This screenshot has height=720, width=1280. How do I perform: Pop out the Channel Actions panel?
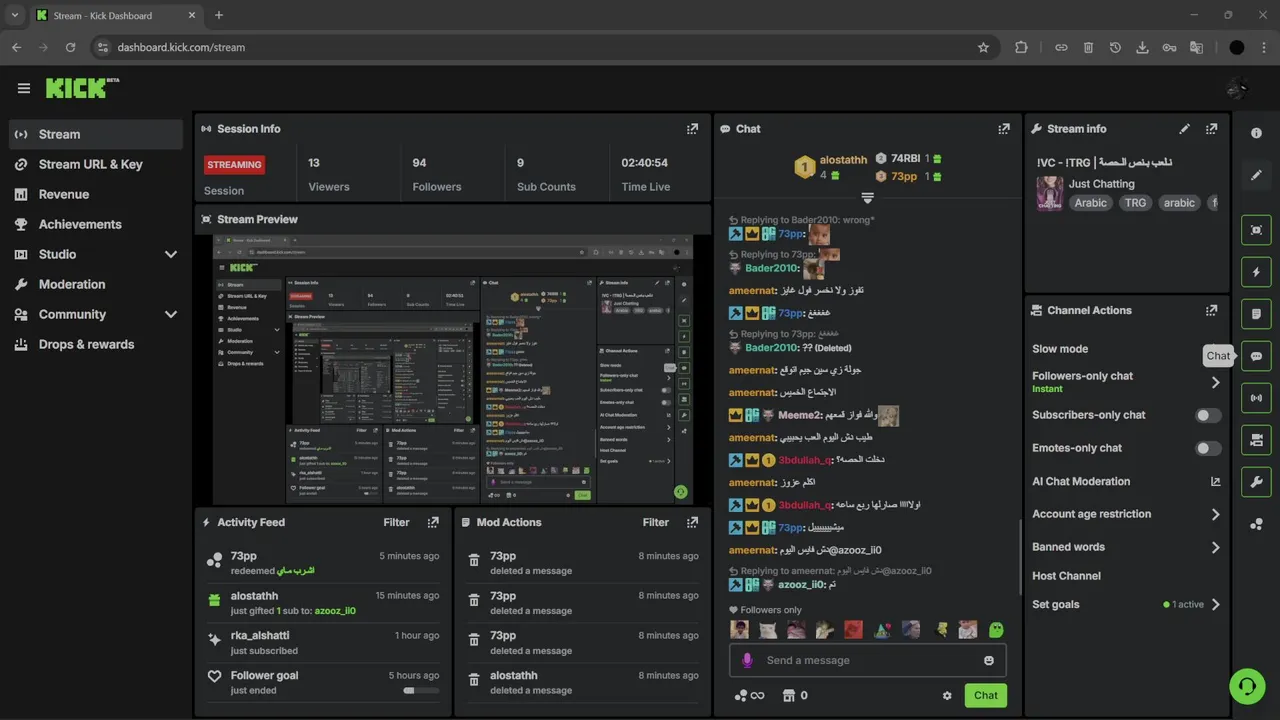pyautogui.click(x=1211, y=310)
